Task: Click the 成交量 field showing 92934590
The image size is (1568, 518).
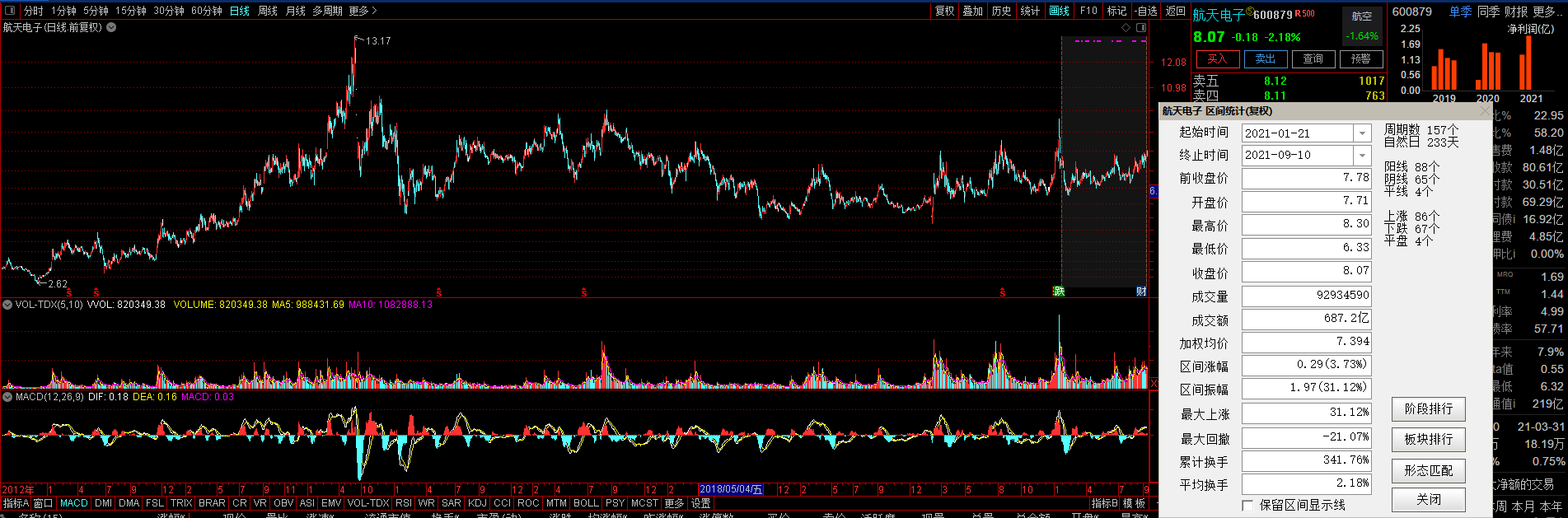Action: [x=1306, y=296]
